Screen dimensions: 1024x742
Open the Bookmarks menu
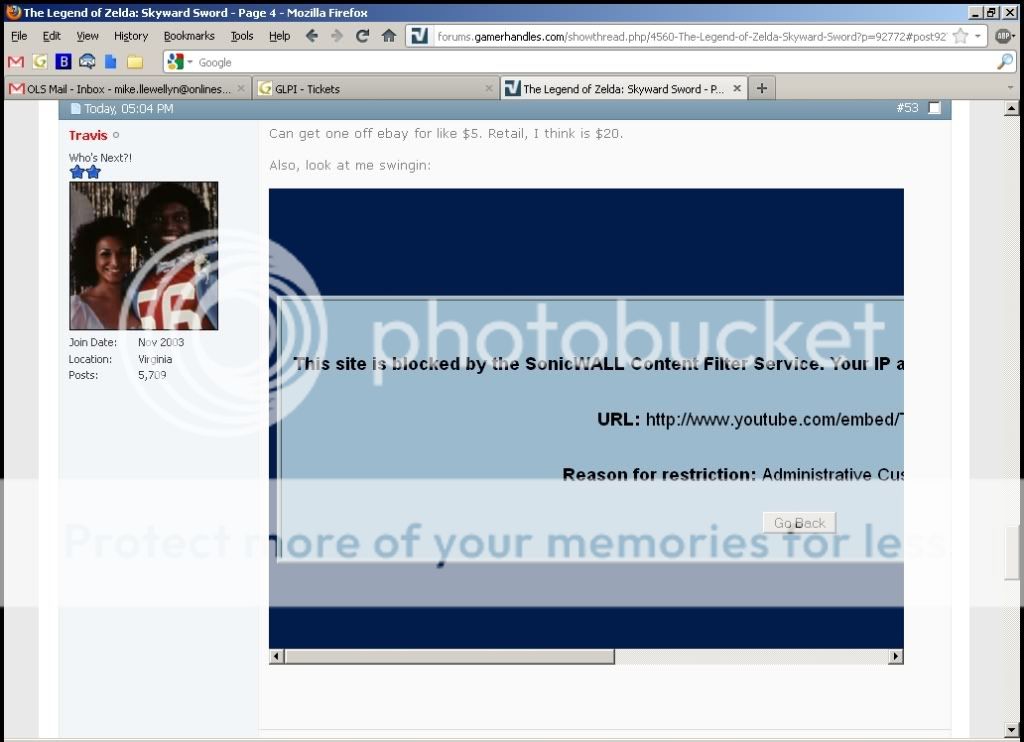[x=189, y=36]
